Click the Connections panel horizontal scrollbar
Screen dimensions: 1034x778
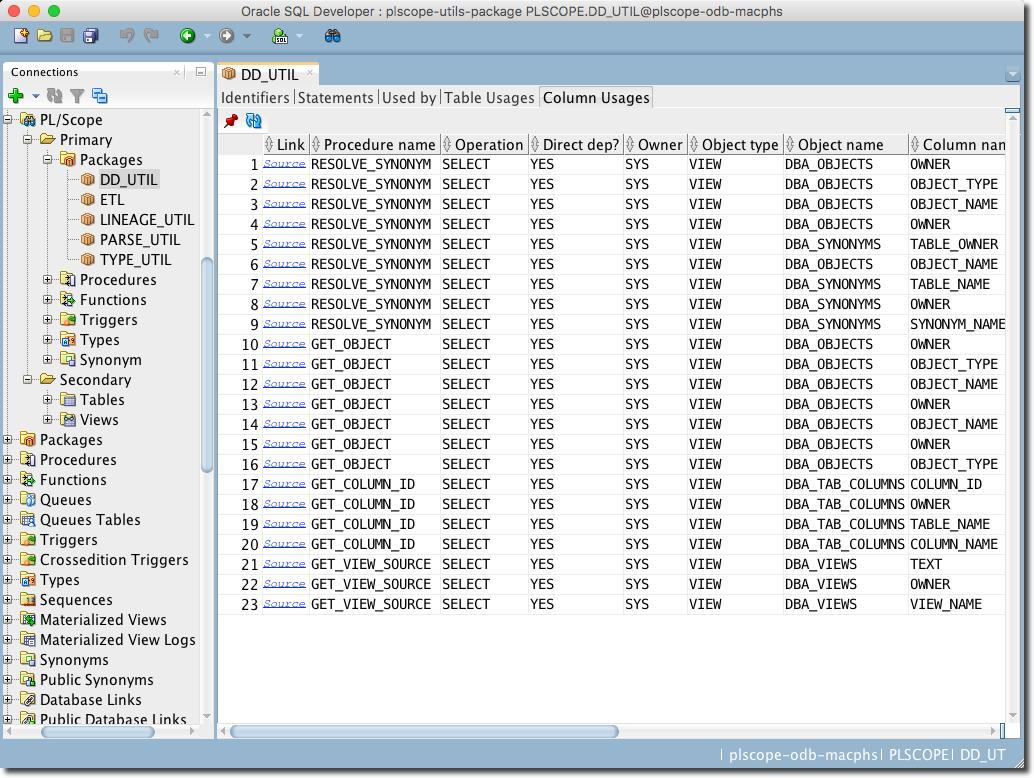point(98,732)
